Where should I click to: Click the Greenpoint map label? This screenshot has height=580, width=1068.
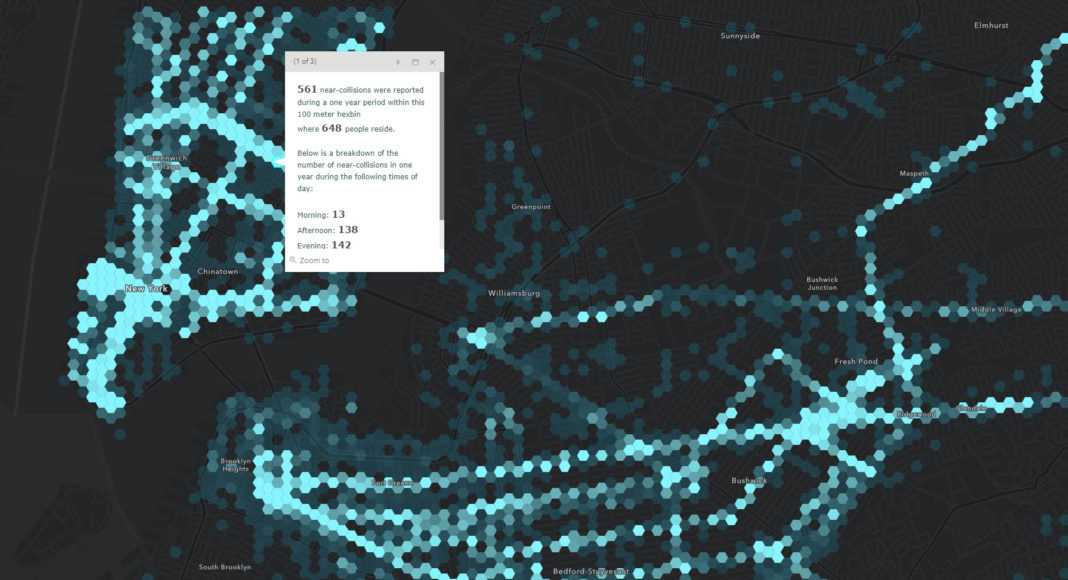coord(531,206)
